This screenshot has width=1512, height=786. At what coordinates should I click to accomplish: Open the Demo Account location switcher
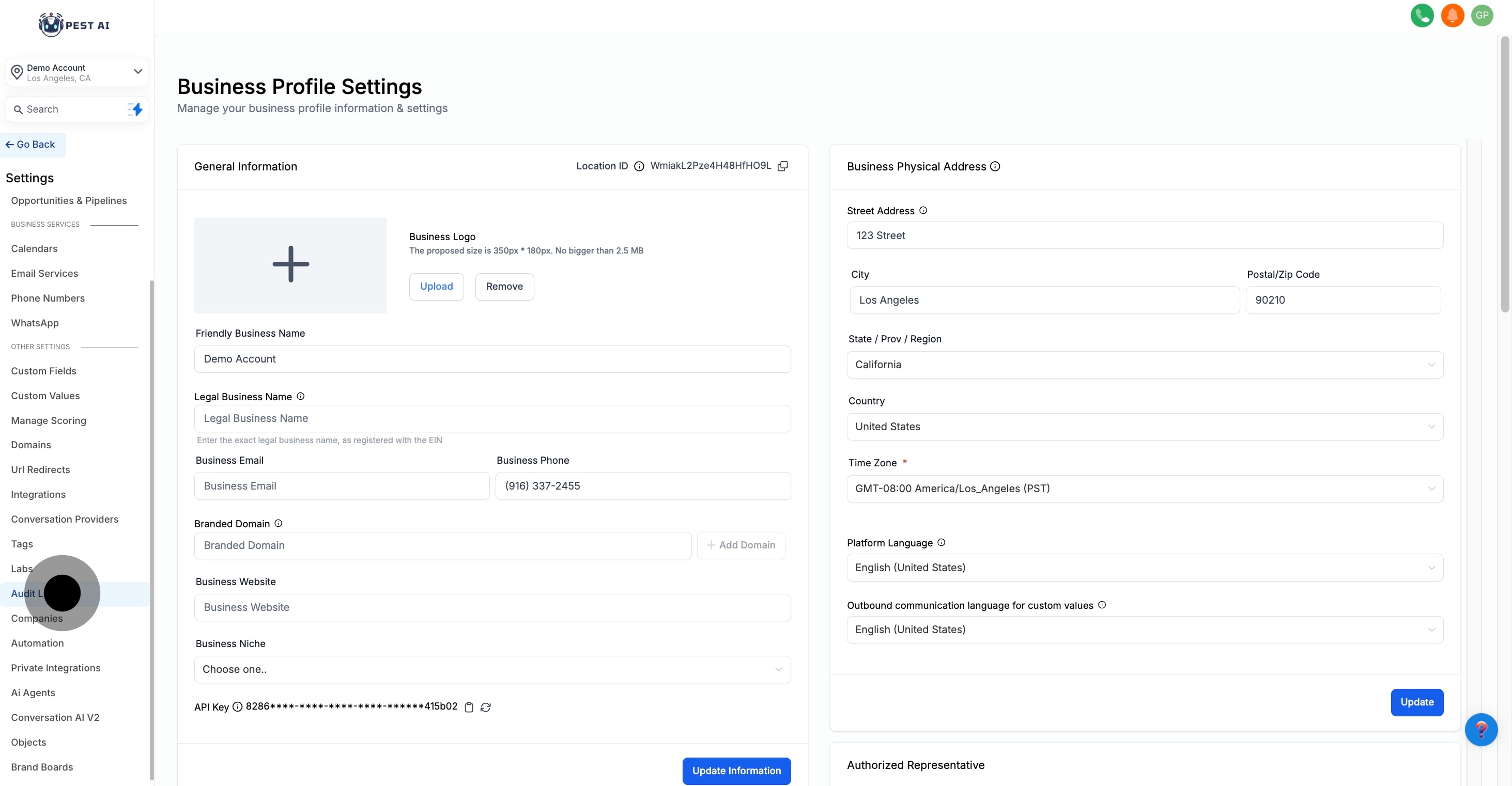(x=76, y=72)
